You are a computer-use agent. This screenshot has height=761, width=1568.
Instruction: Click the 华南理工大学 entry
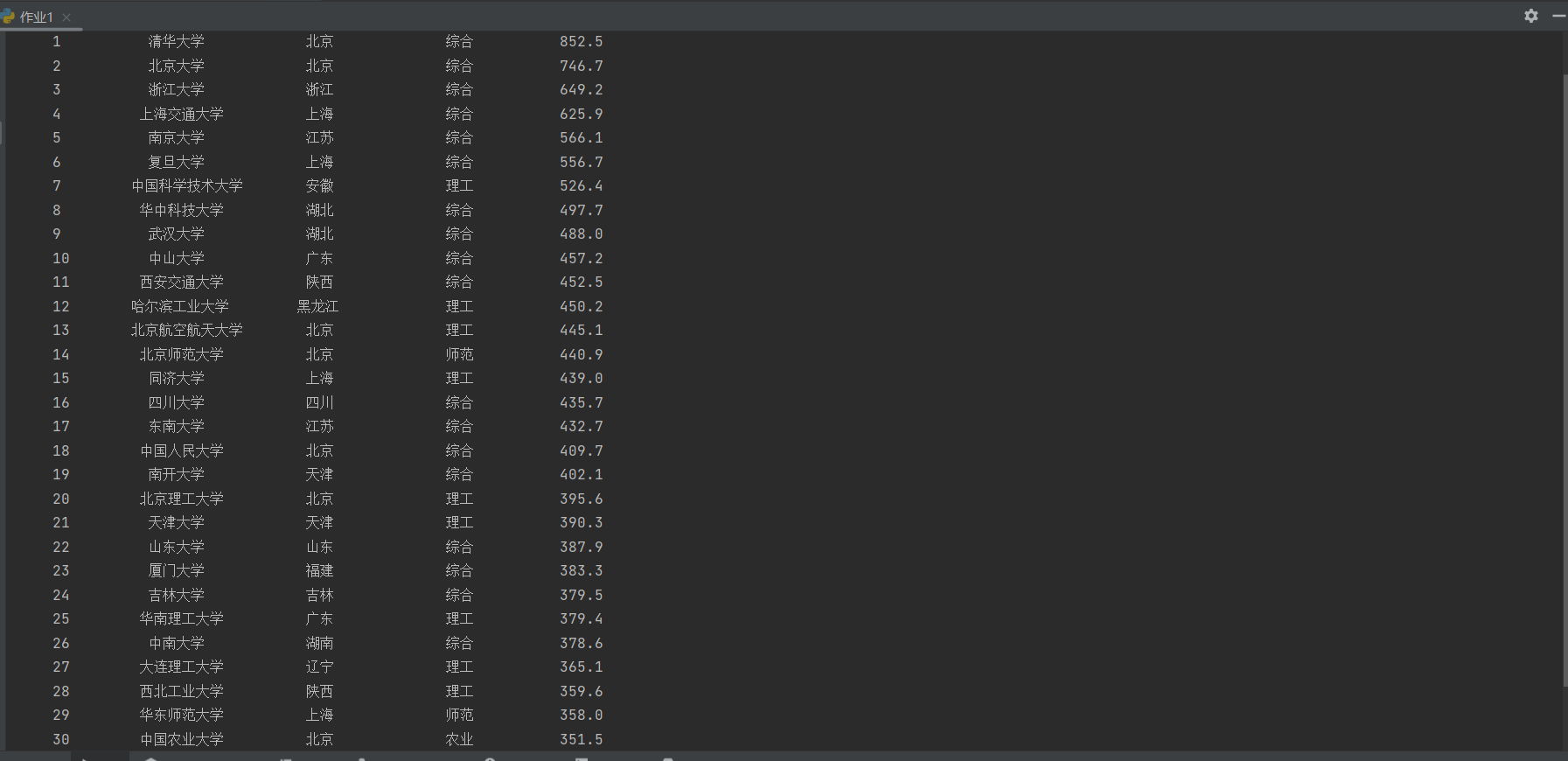point(181,618)
